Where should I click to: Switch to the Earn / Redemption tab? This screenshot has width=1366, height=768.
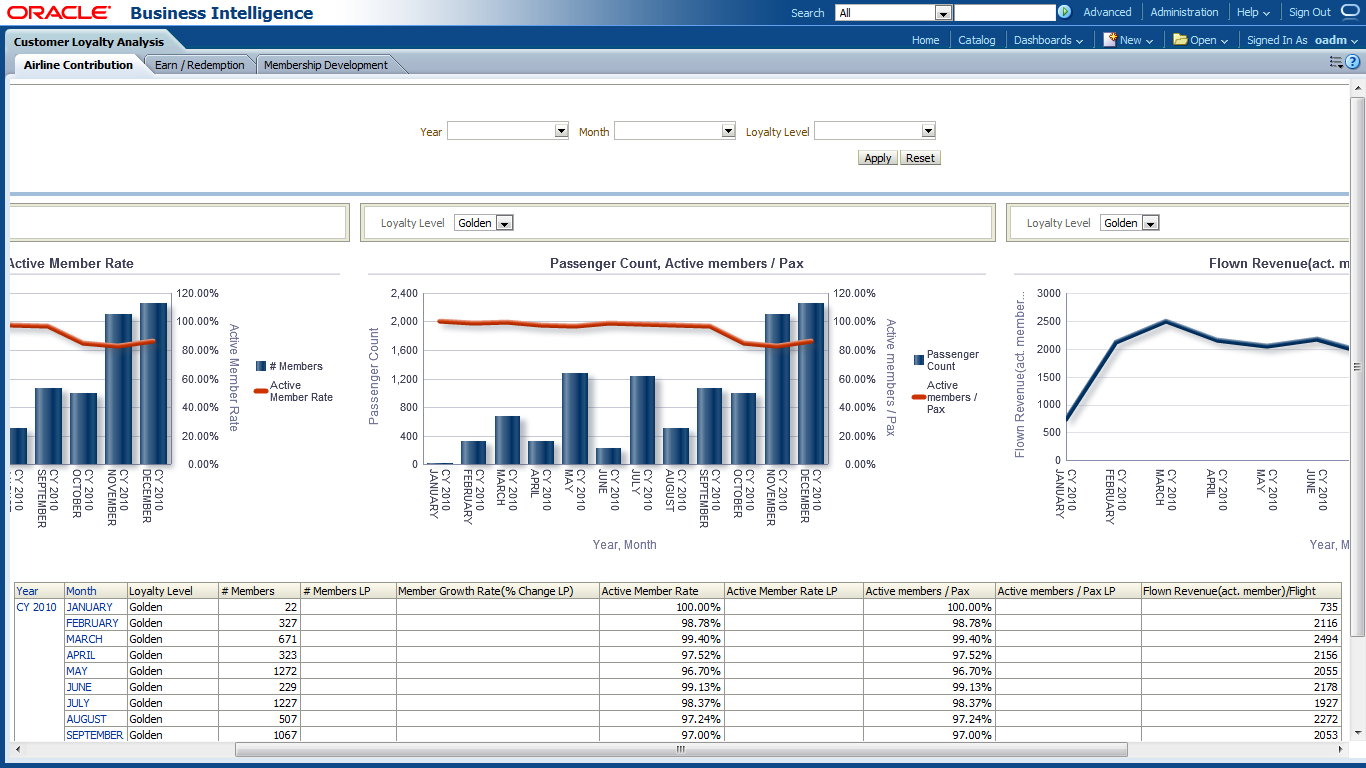pyautogui.click(x=200, y=65)
